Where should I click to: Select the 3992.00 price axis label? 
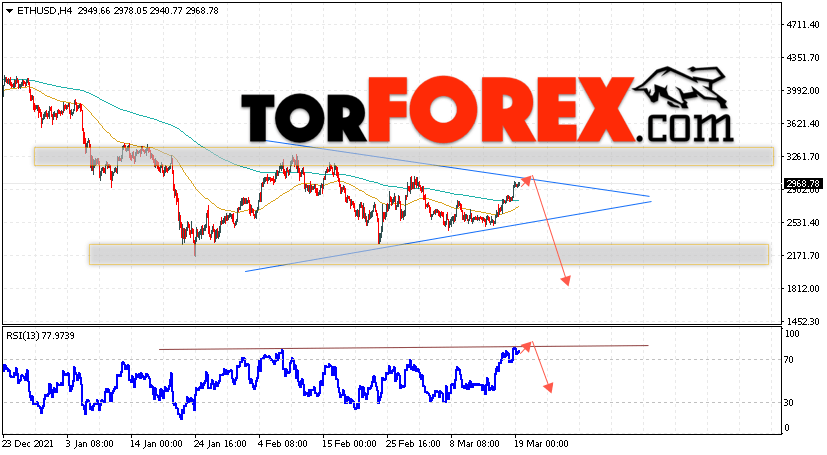(802, 91)
